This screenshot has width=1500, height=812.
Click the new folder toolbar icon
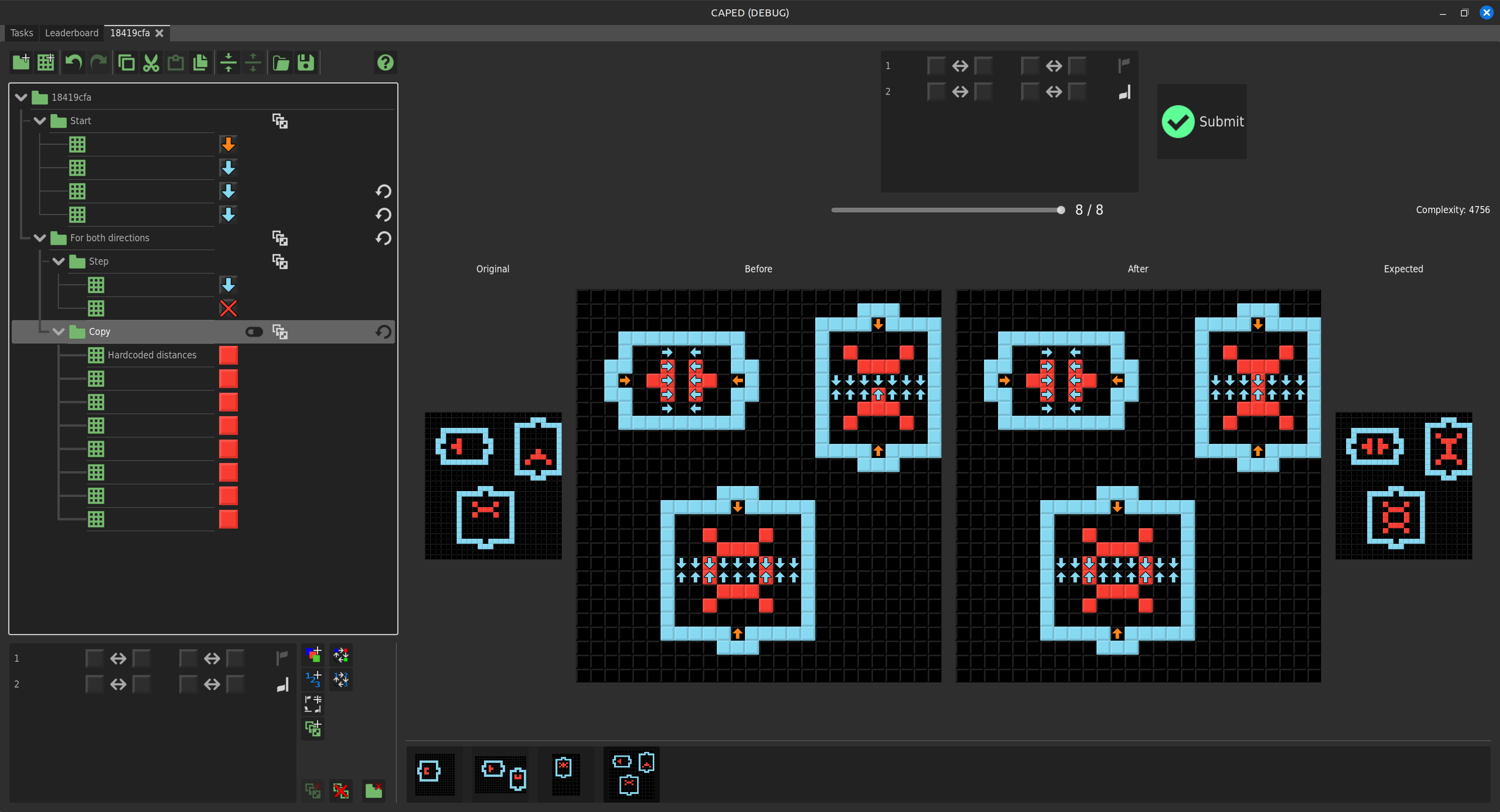pyautogui.click(x=21, y=62)
